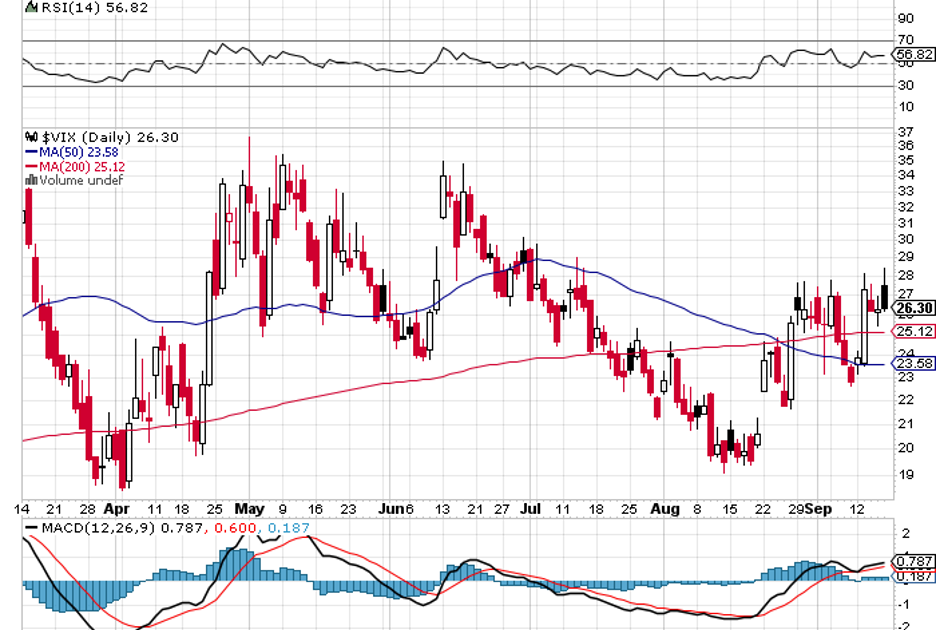Click the Jul label on the date axis
The height and width of the screenshot is (630, 936).
point(529,508)
